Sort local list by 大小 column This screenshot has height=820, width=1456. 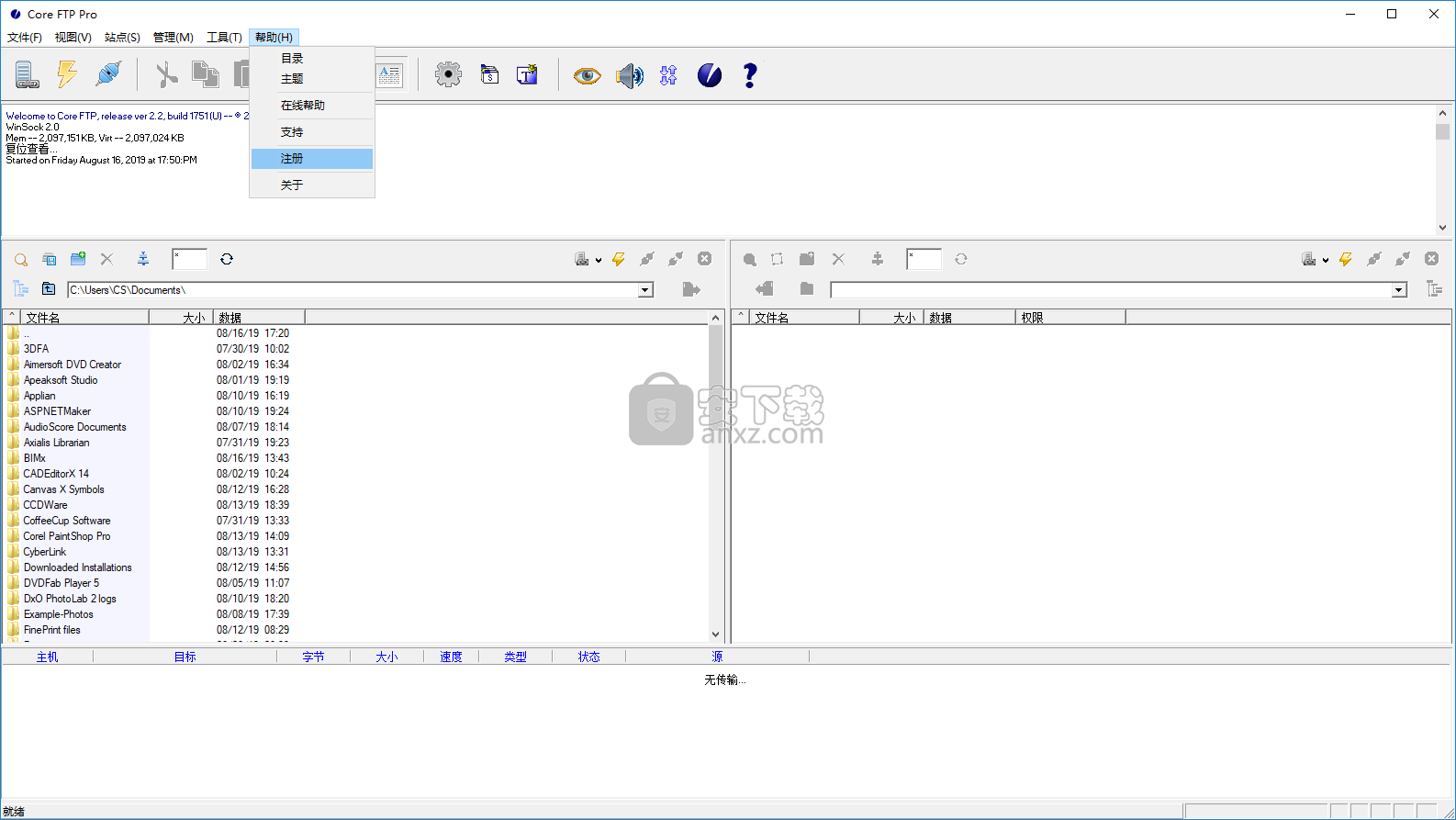click(x=182, y=318)
